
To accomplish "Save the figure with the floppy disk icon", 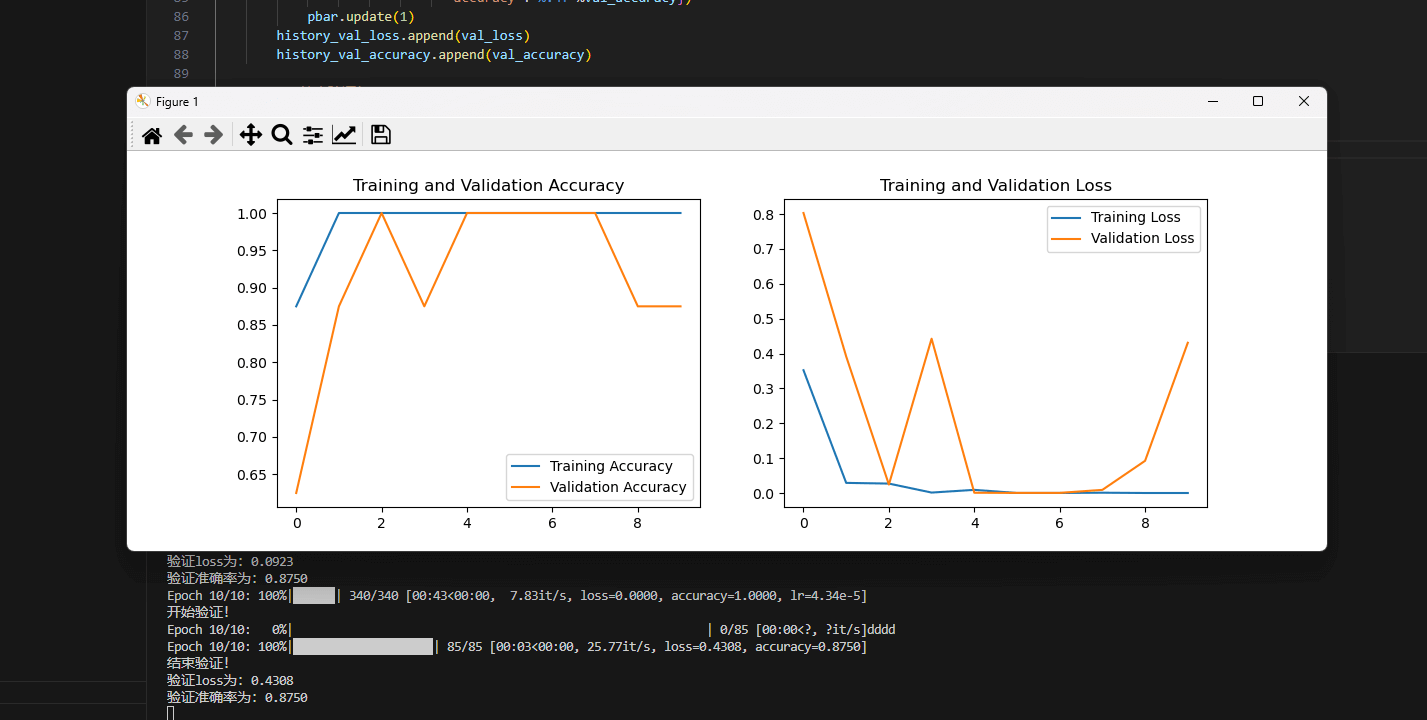I will [x=380, y=135].
